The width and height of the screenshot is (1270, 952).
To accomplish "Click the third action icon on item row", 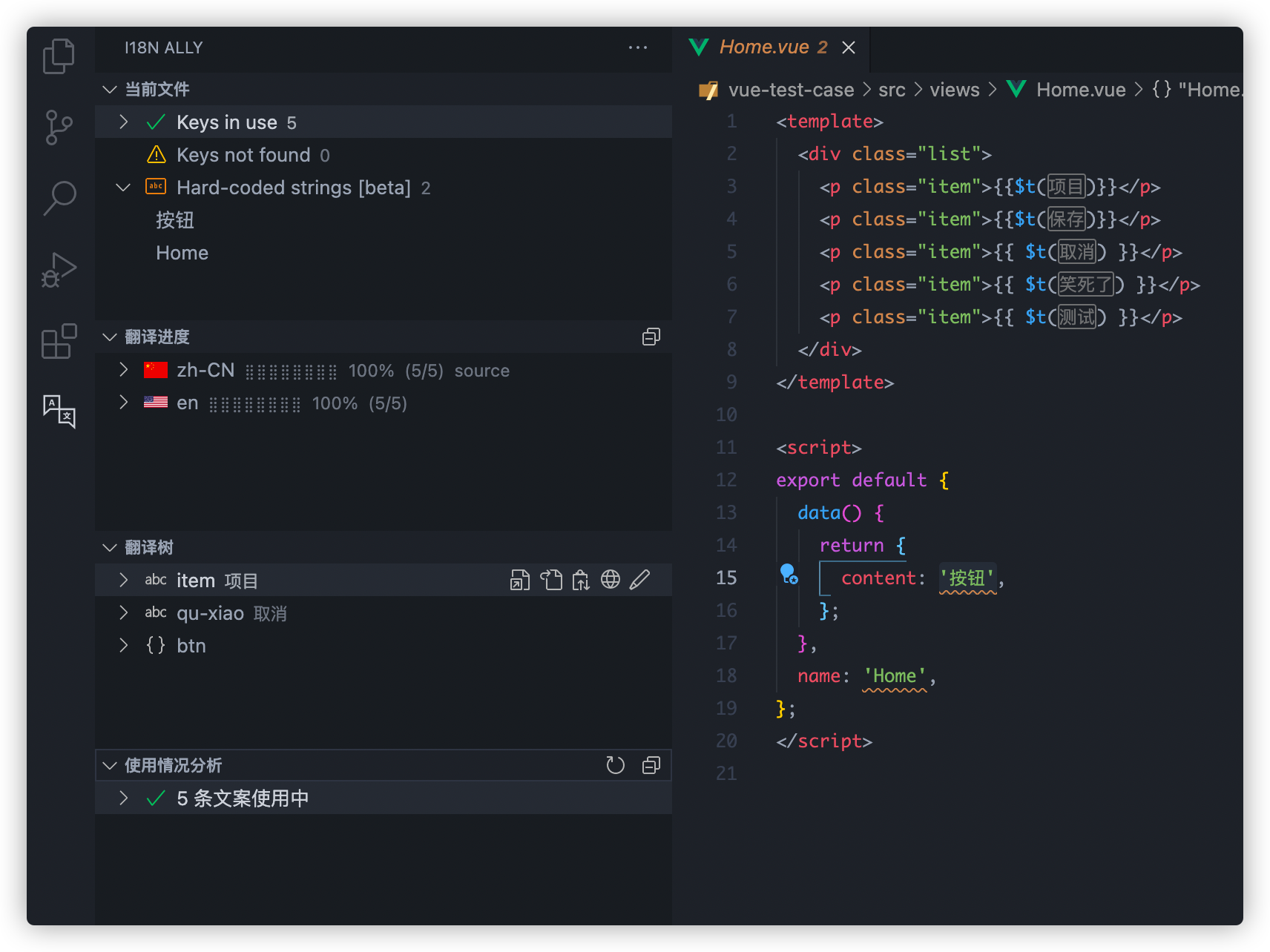I will coord(581,580).
